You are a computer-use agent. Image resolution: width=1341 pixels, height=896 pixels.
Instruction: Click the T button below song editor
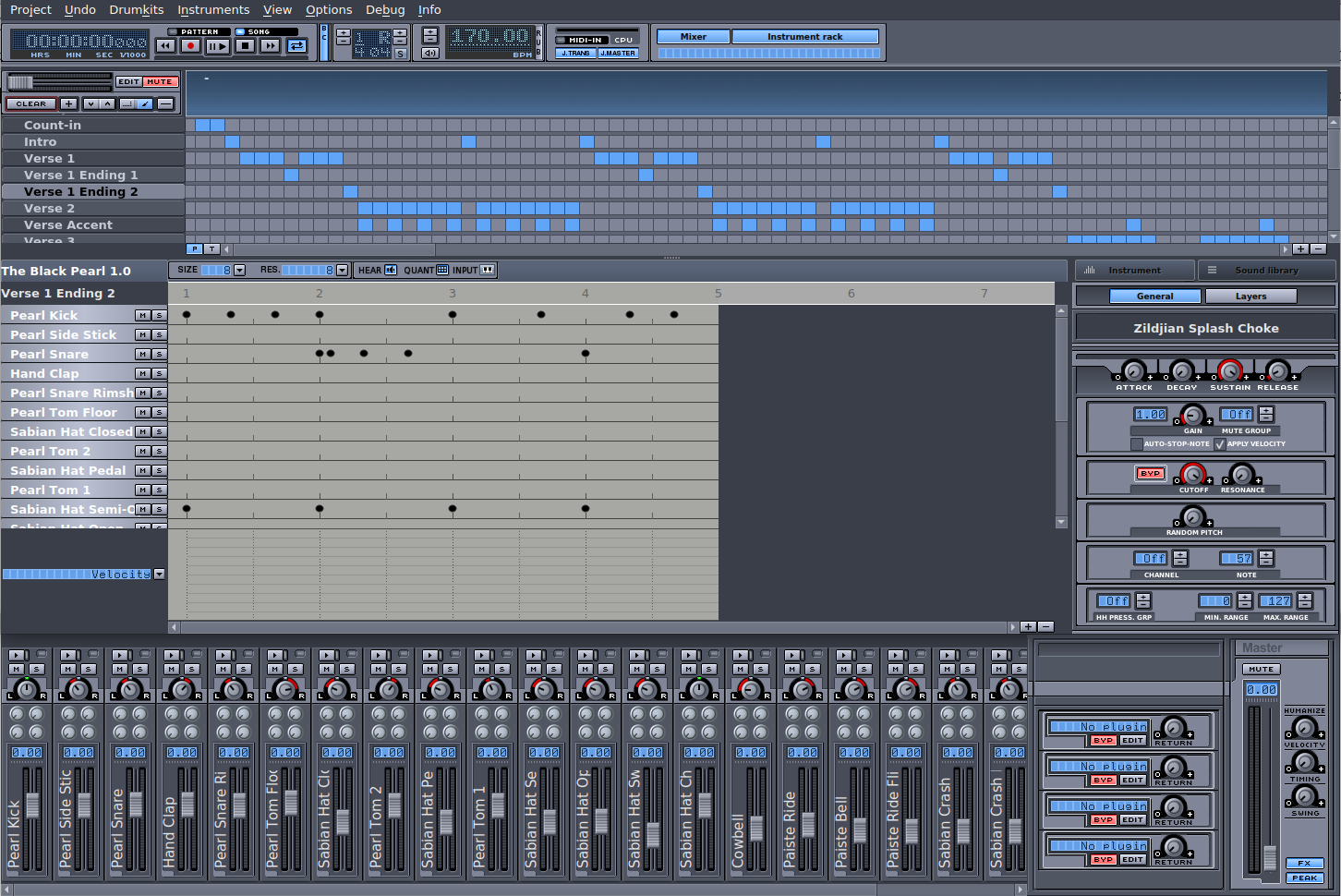click(211, 249)
